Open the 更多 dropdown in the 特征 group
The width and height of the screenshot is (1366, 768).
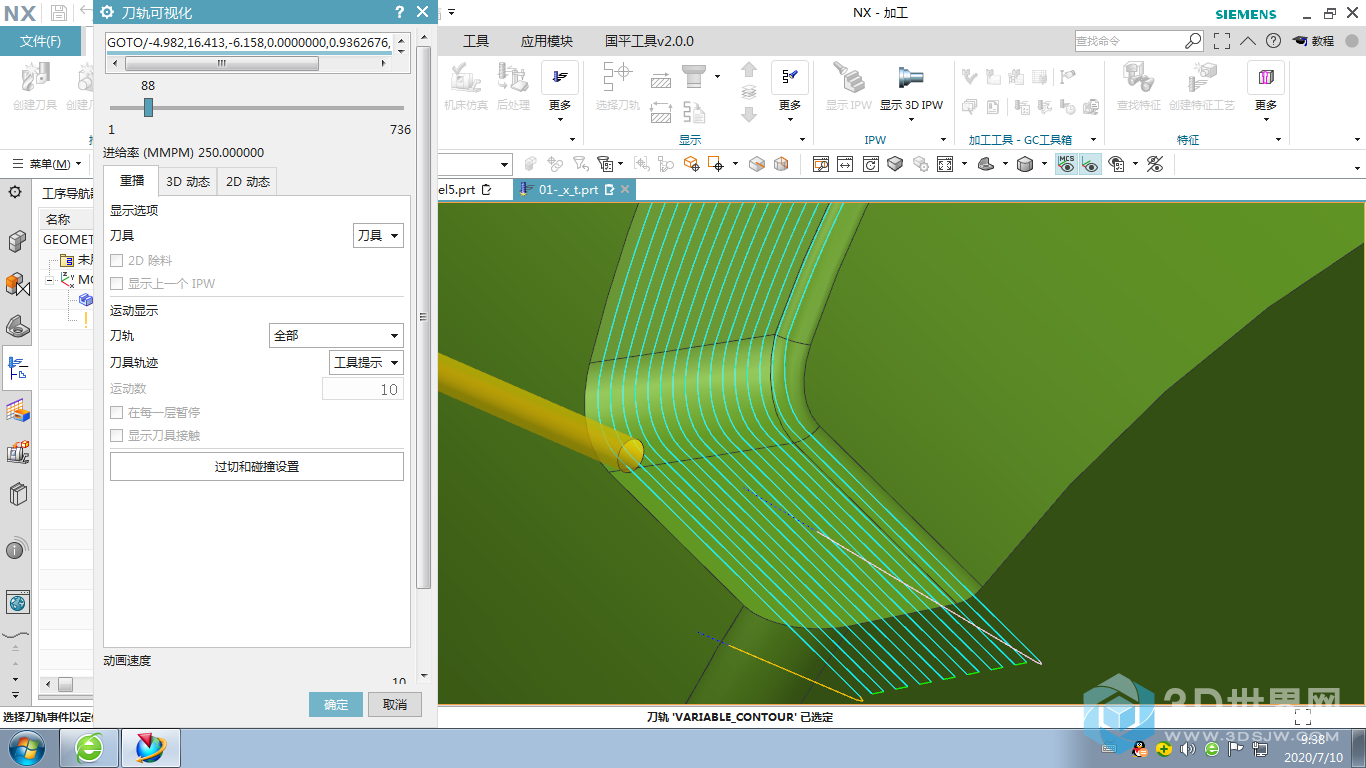coord(1266,91)
